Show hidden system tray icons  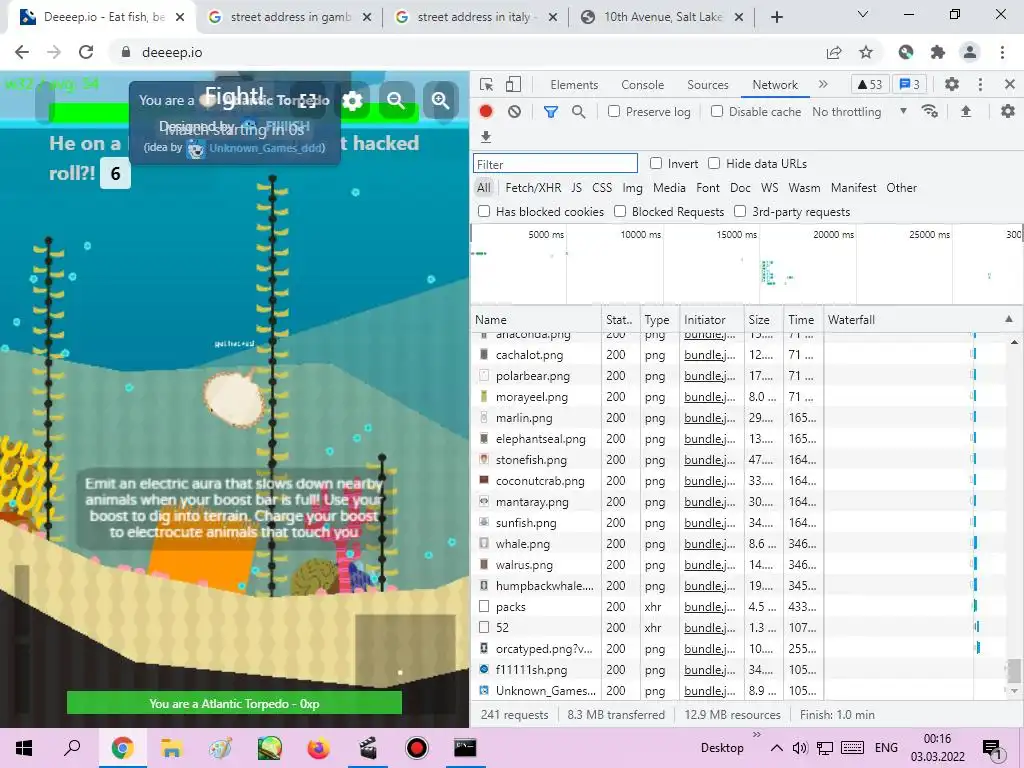click(x=776, y=748)
